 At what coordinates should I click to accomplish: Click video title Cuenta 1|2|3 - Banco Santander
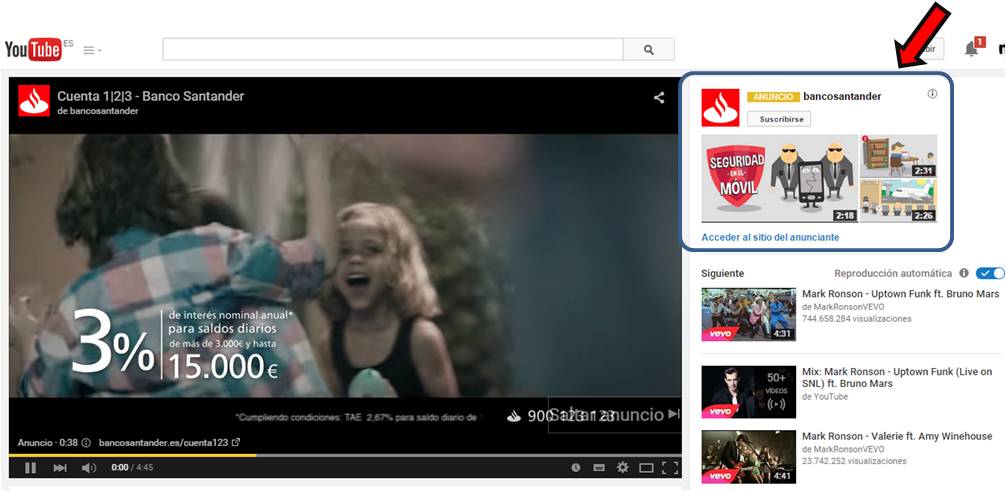pos(151,96)
